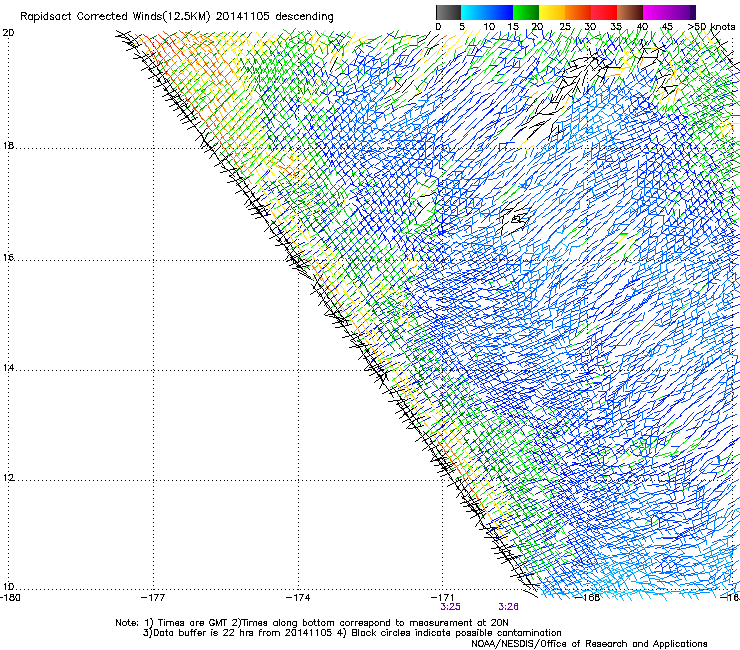Click the purple '3:25' pass time label
The height and width of the screenshot is (650, 740).
coord(451,607)
